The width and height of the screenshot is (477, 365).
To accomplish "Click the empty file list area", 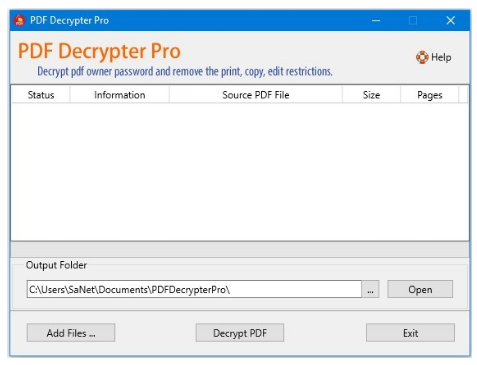I will click(240, 171).
